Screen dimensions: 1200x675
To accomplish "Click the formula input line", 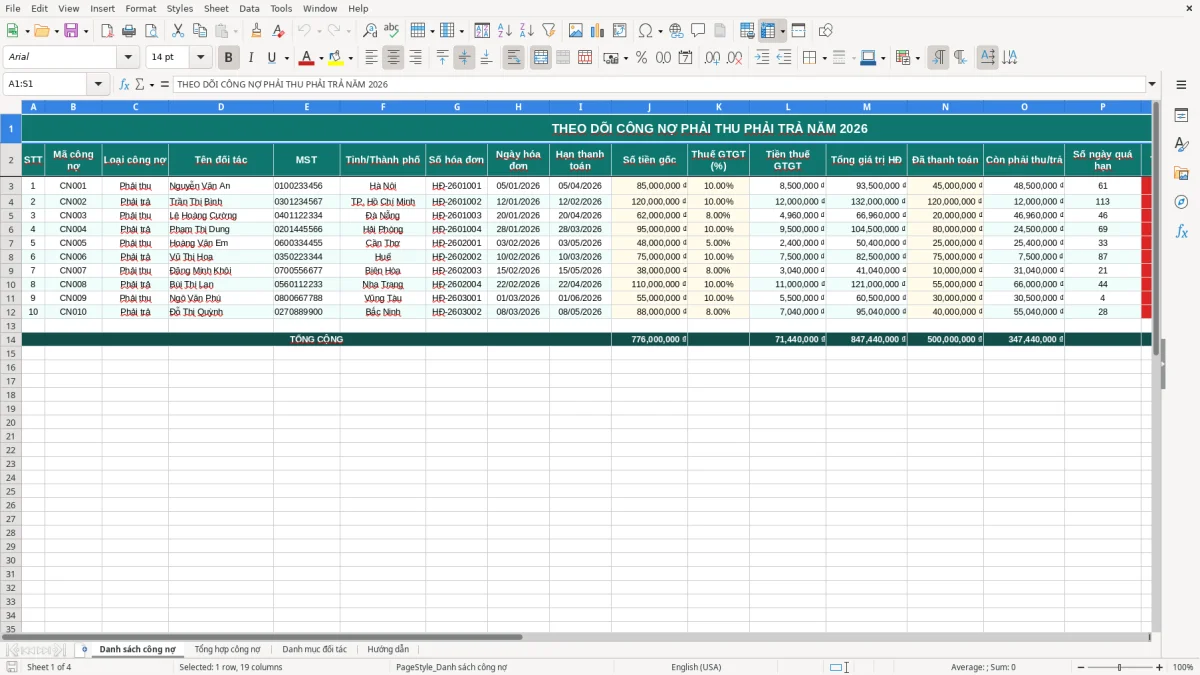I will pyautogui.click(x=659, y=84).
